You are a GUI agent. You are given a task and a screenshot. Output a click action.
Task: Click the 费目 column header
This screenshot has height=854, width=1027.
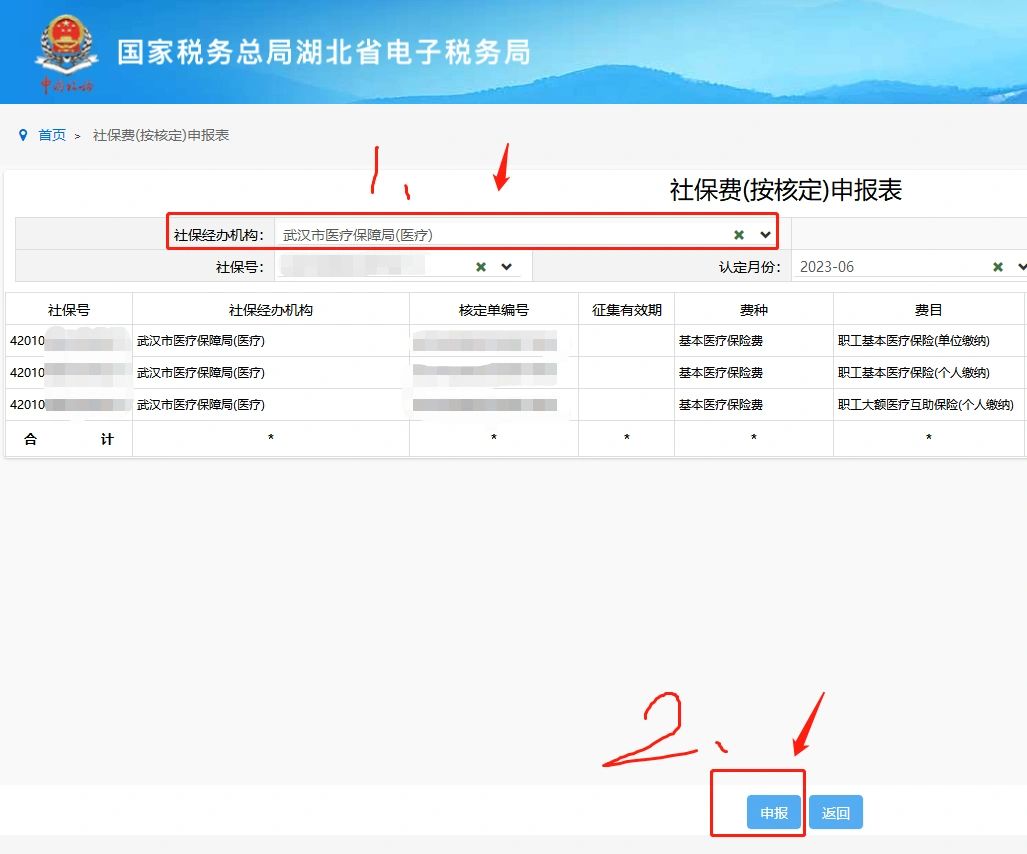[x=928, y=310]
